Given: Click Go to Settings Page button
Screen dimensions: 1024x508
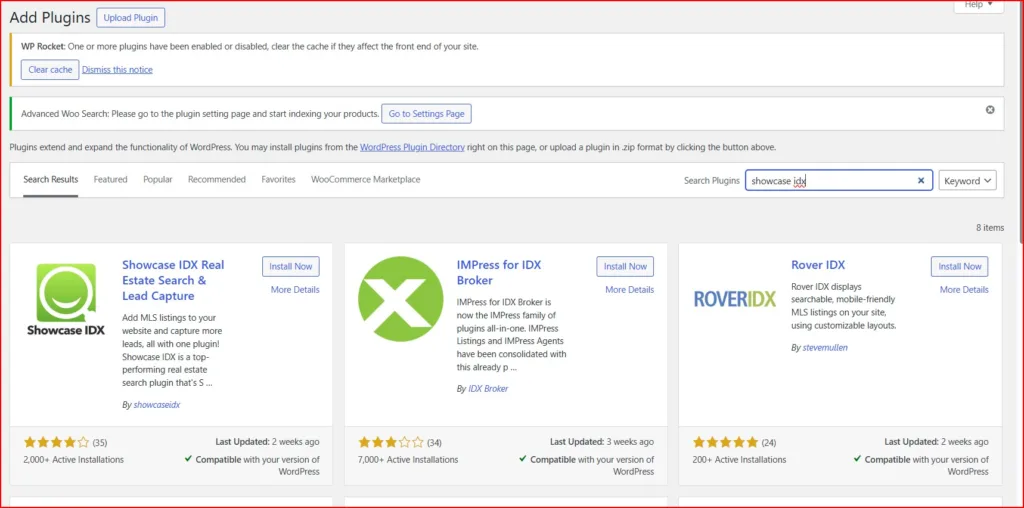Looking at the screenshot, I should 426,114.
